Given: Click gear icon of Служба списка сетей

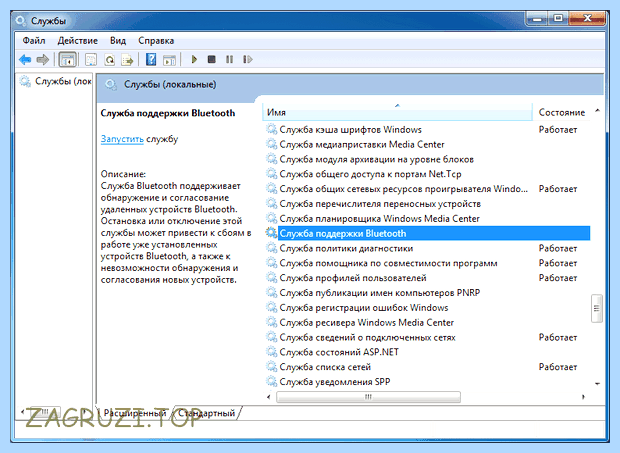Looking at the screenshot, I should (271, 366).
